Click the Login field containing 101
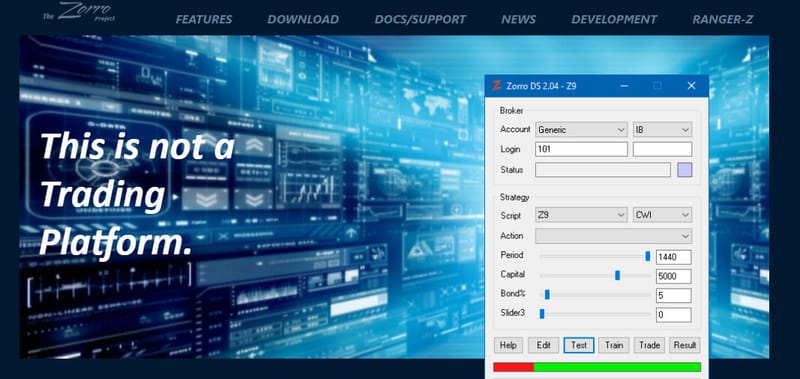 [x=581, y=149]
